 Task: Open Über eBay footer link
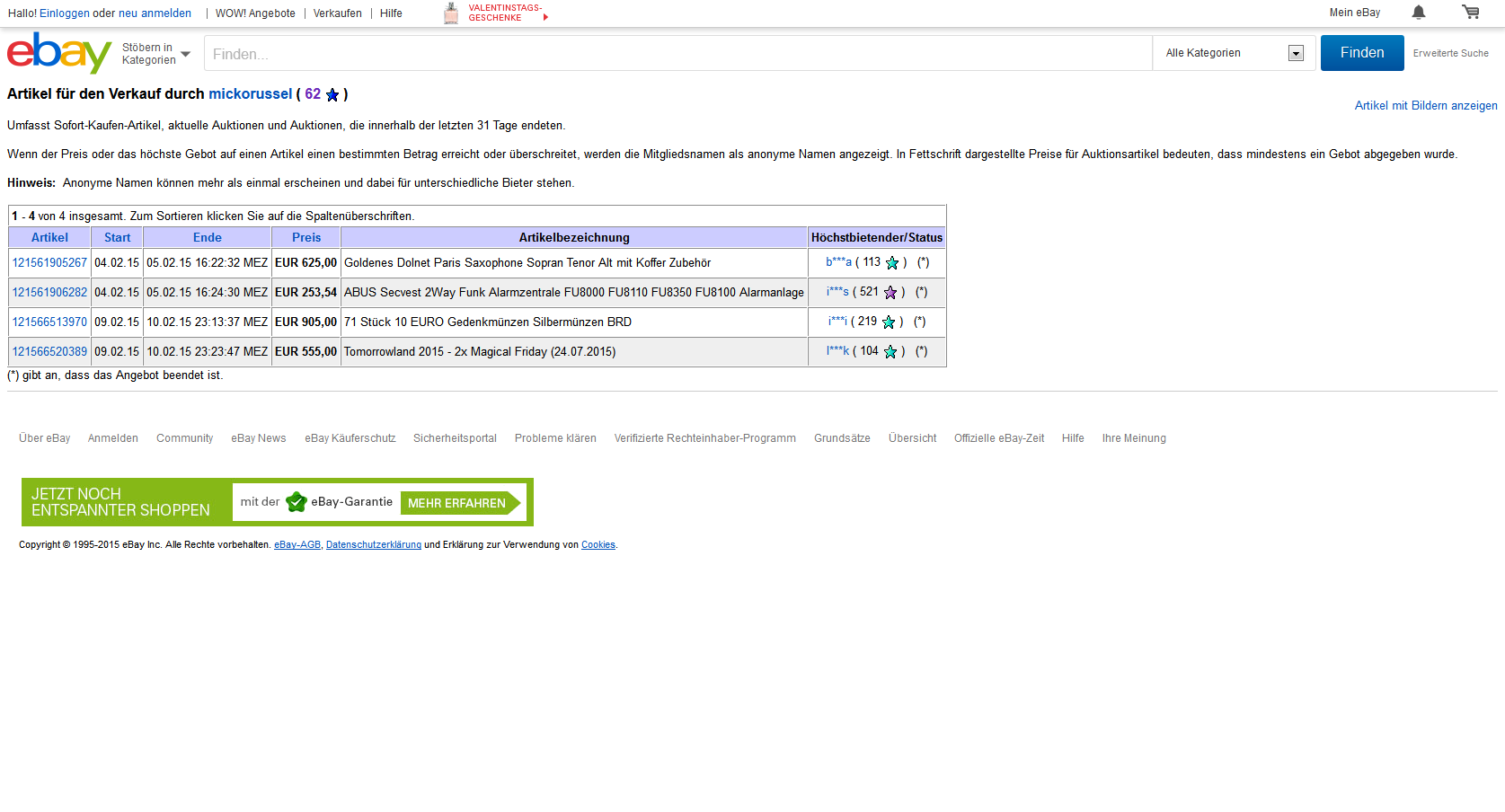pos(45,438)
